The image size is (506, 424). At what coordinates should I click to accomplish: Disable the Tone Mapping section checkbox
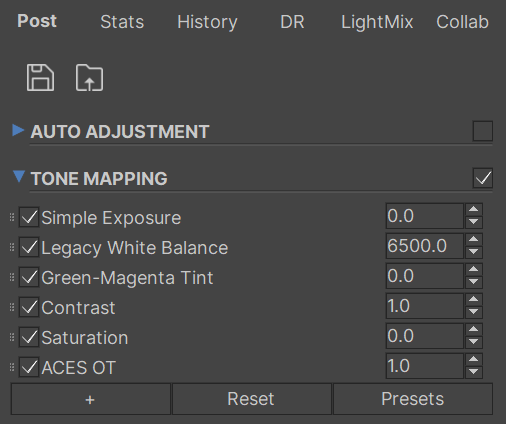click(x=483, y=178)
